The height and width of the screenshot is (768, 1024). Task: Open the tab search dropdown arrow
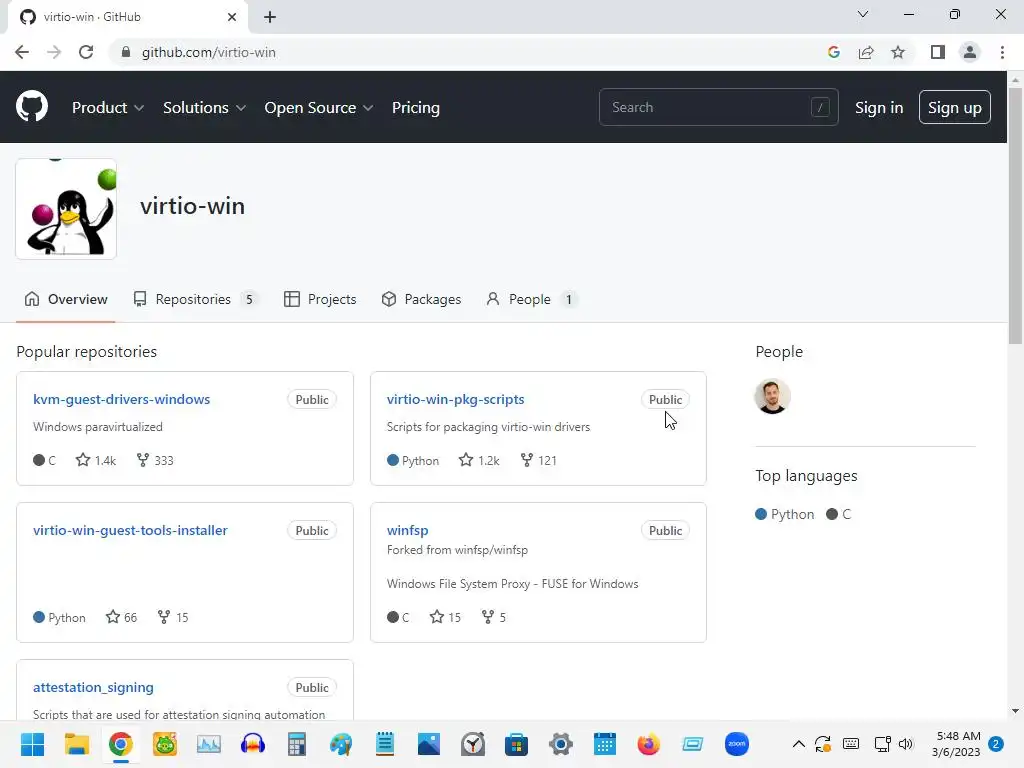tap(863, 14)
